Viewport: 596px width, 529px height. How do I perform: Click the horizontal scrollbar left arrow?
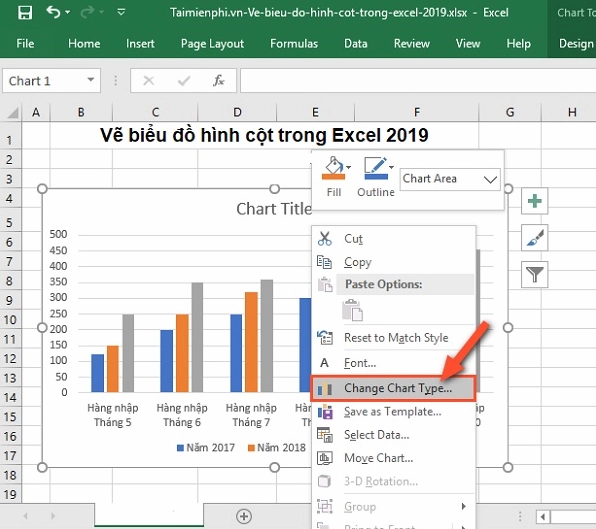(542, 516)
